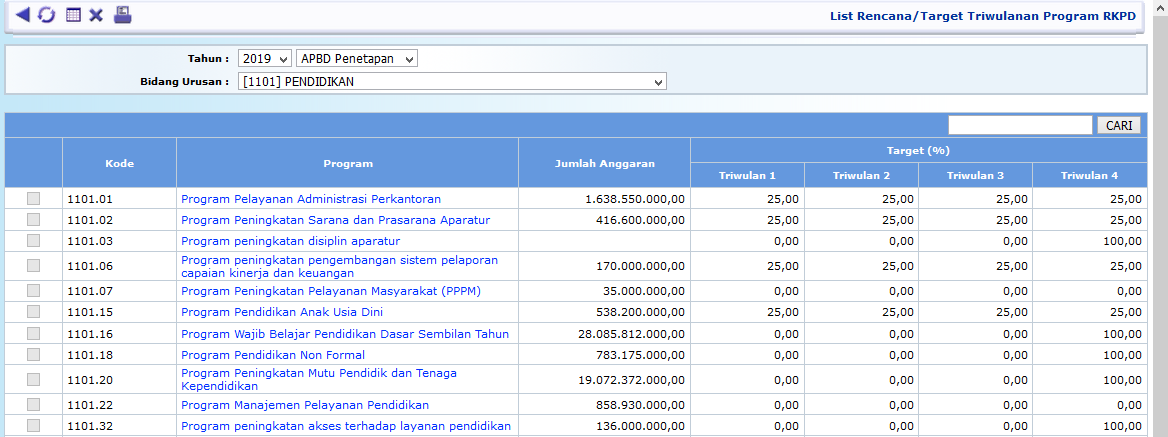This screenshot has height=437, width=1168.
Task: Click the back arrow icon
Action: (x=22, y=15)
